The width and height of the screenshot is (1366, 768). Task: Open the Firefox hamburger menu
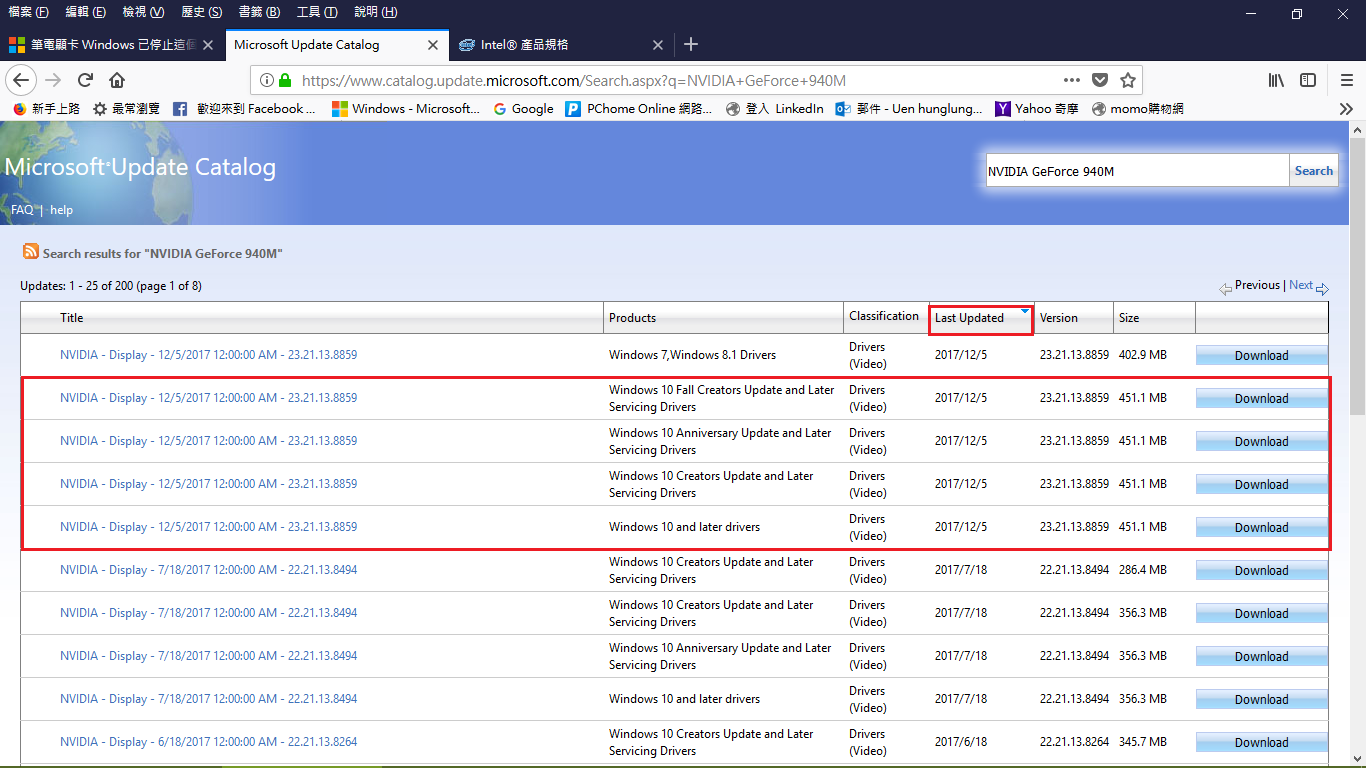pyautogui.click(x=1346, y=80)
